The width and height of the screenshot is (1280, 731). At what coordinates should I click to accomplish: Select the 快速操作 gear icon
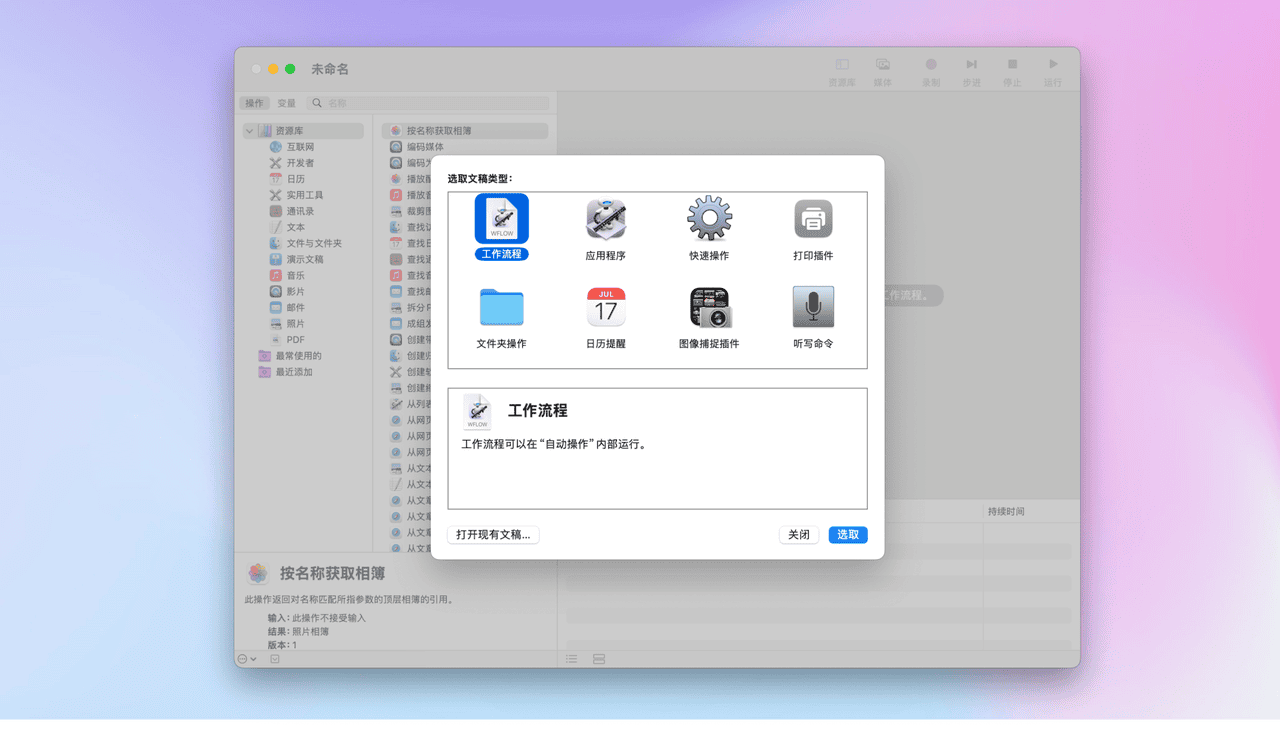(x=709, y=219)
